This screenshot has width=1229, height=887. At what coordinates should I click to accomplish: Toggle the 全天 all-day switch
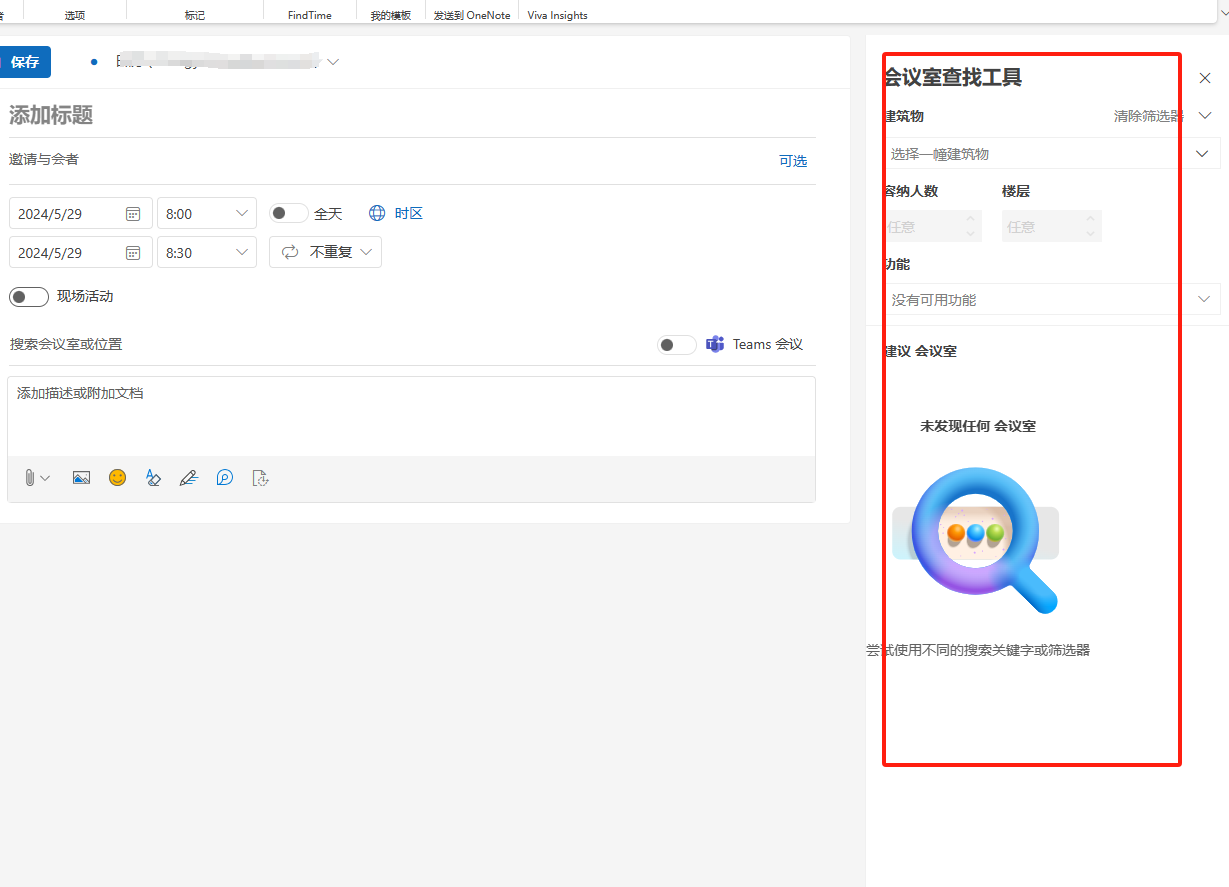click(289, 213)
